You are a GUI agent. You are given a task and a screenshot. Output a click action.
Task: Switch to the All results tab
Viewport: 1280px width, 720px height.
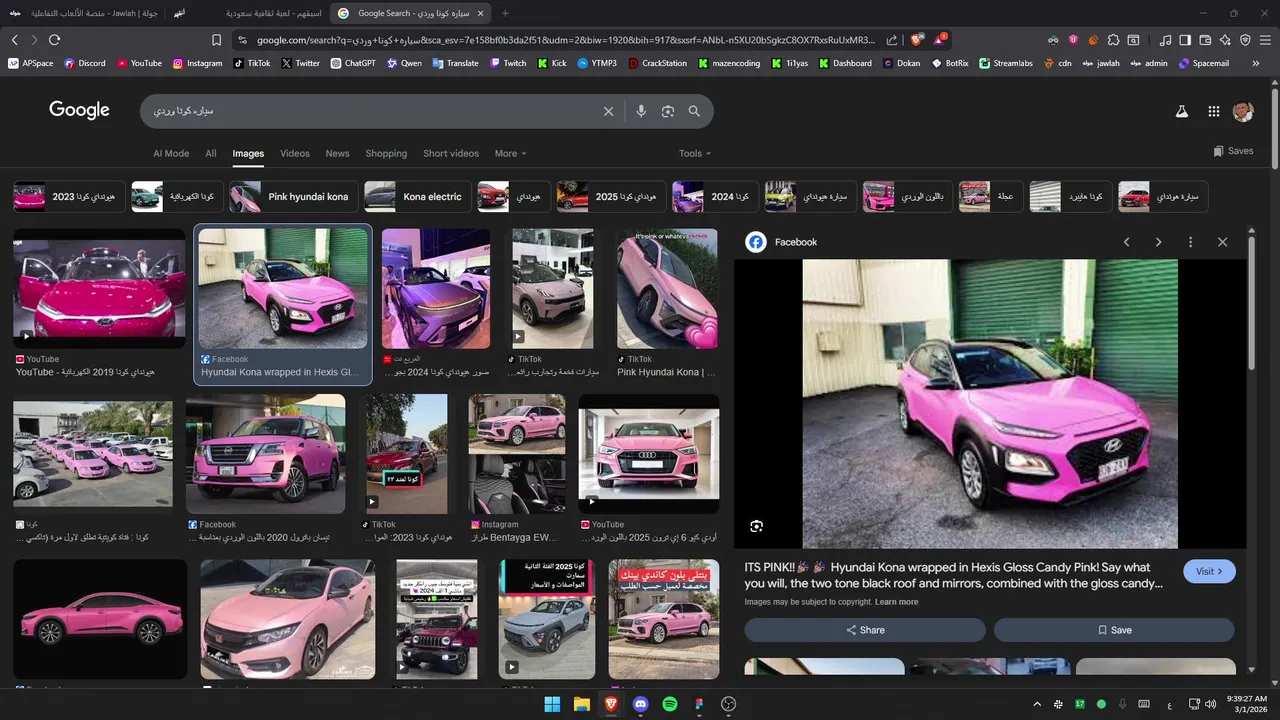coord(211,153)
